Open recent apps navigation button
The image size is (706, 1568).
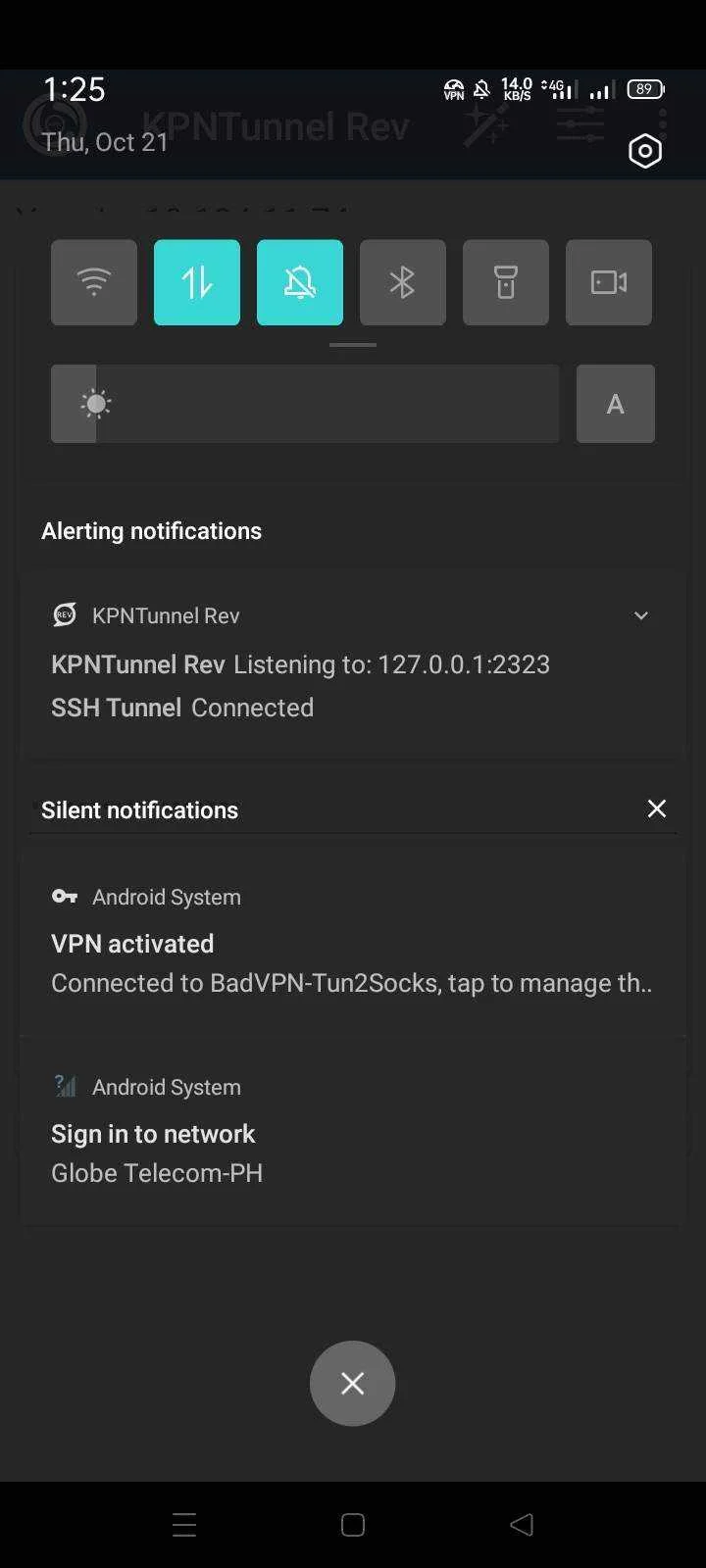click(x=184, y=1525)
